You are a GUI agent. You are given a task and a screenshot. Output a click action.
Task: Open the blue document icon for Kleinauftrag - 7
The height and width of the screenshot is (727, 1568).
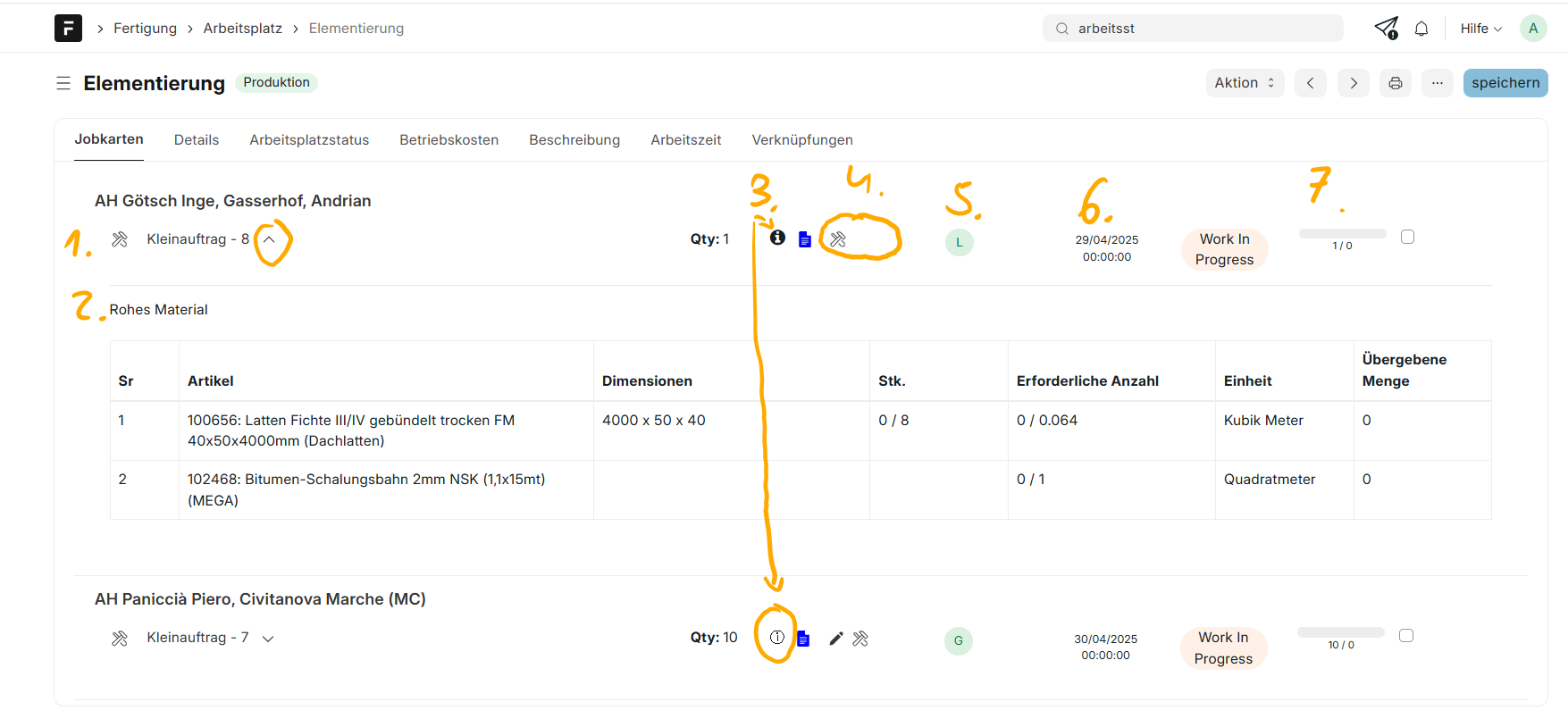point(803,639)
